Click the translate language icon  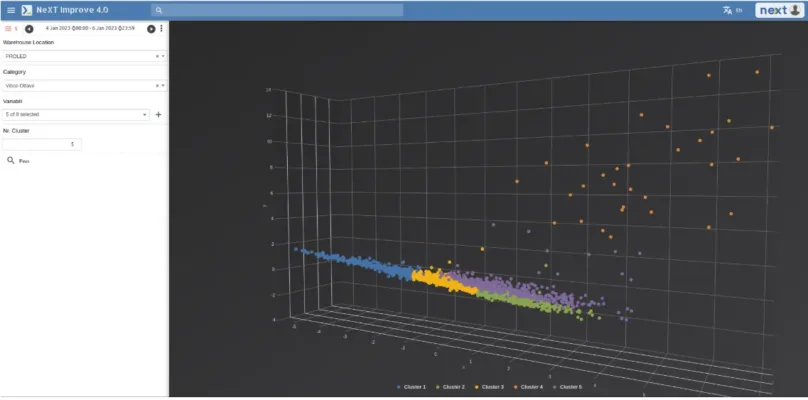point(727,10)
